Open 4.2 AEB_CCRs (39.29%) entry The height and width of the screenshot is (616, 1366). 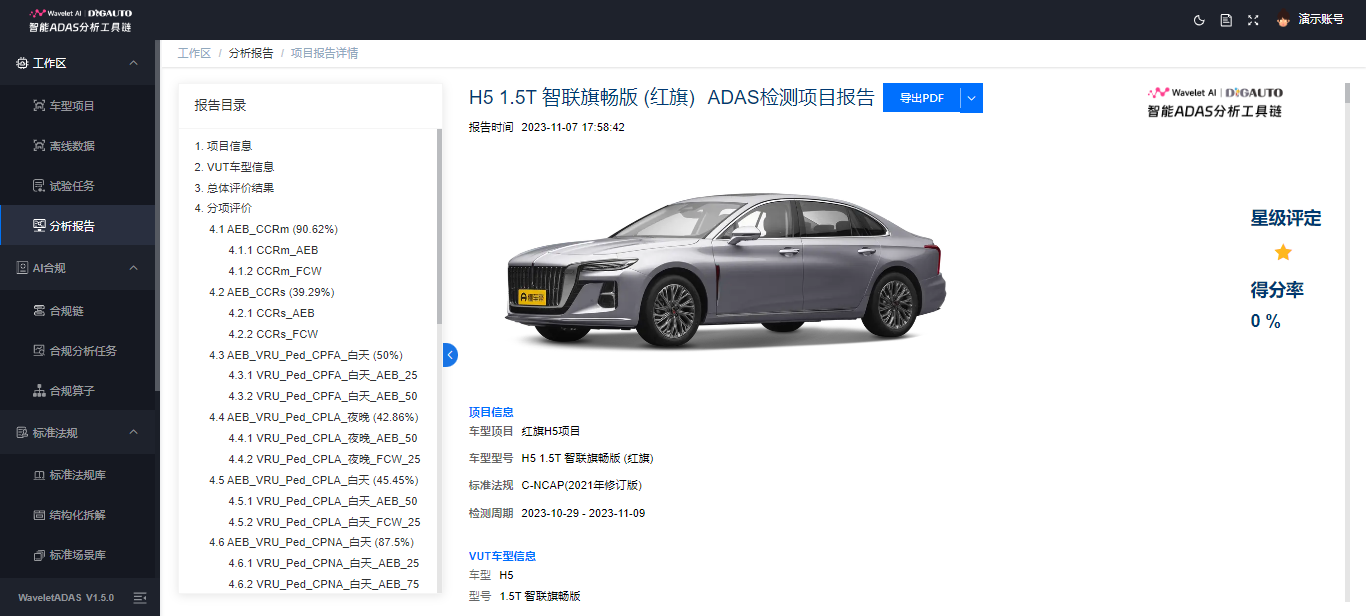click(271, 292)
